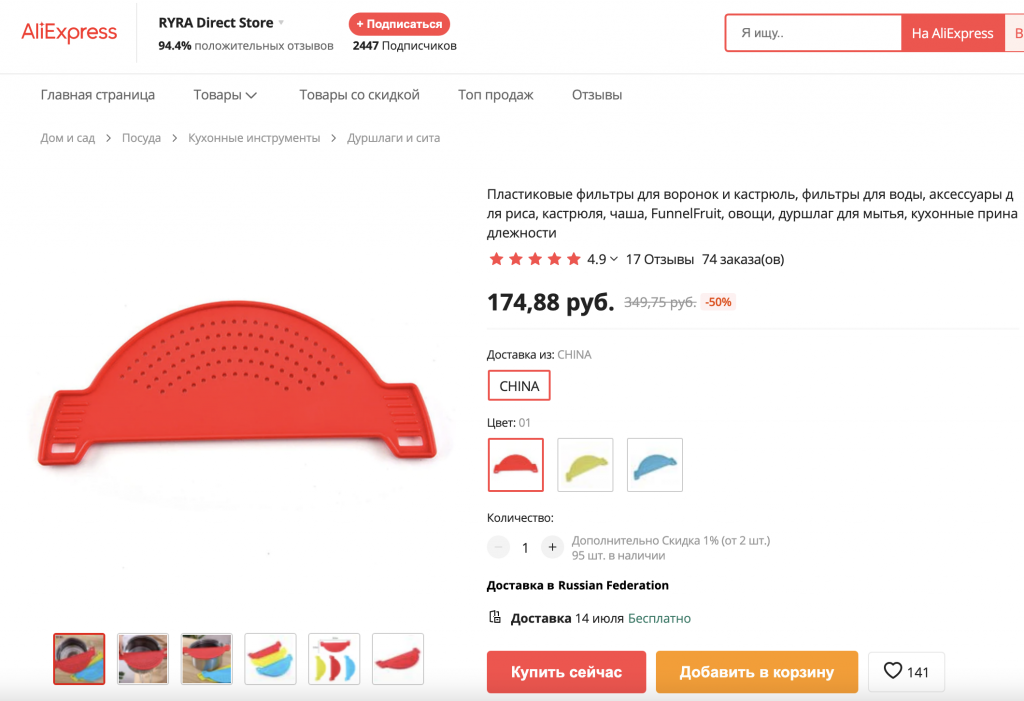Expand RYRA Direct Store info arrow
Viewport: 1024px width, 701px height.
281,23
